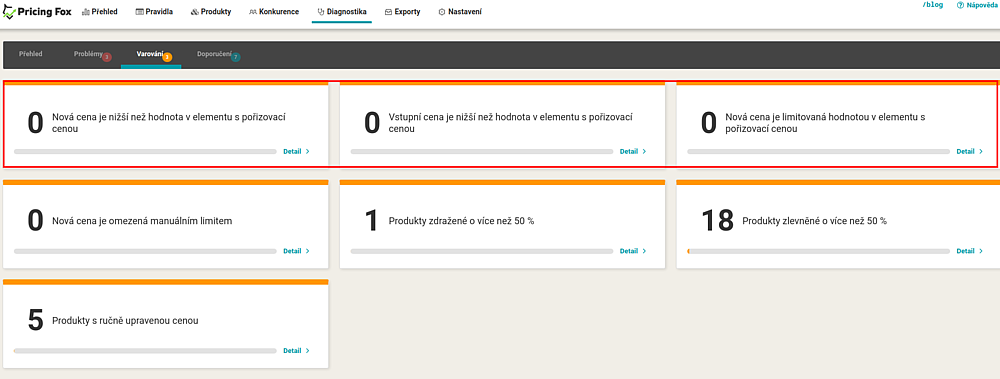Click the number 18 in the zlevněné card

tap(717, 221)
